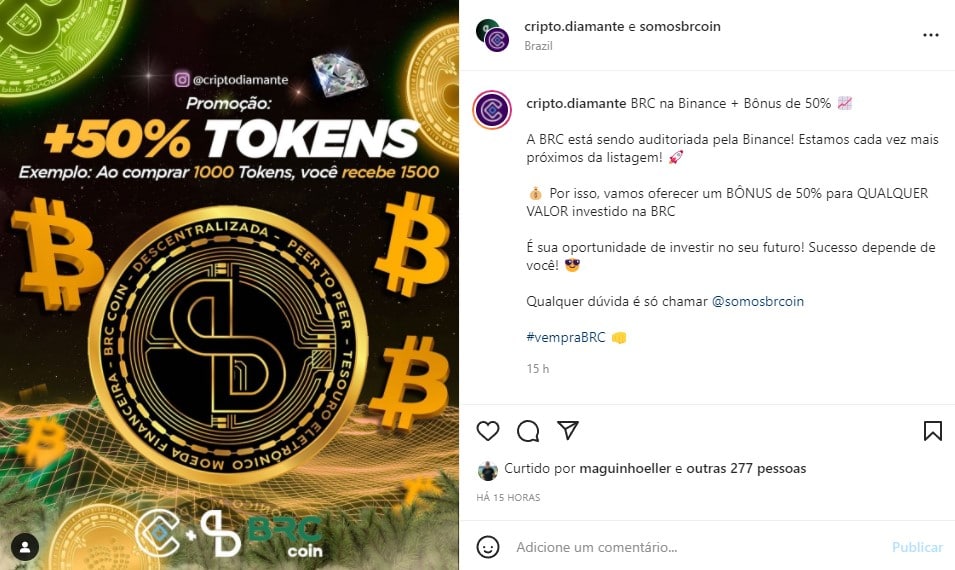Save post with the bookmark icon
955x570 pixels.
tap(932, 431)
